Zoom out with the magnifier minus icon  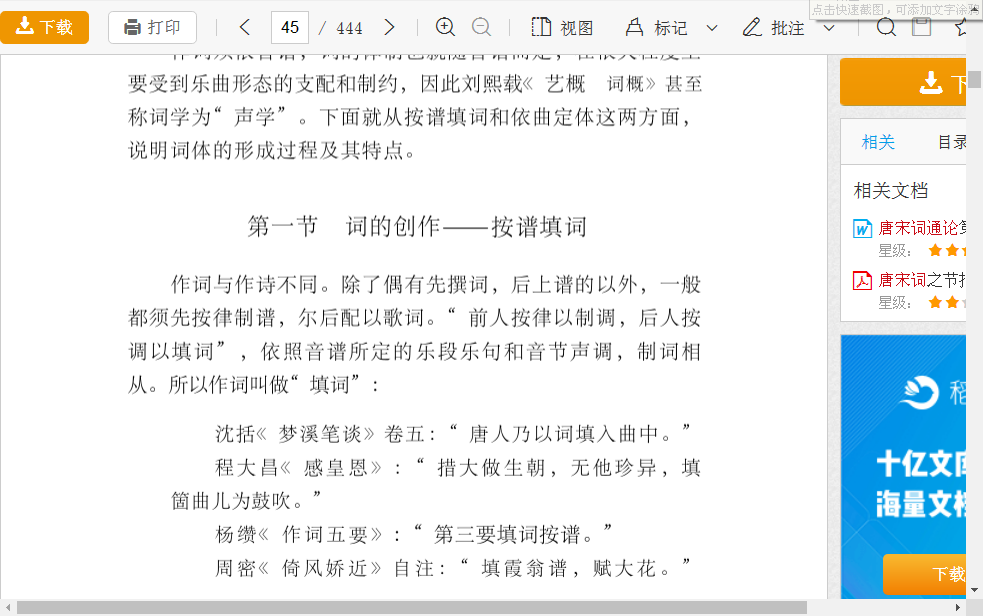[481, 27]
